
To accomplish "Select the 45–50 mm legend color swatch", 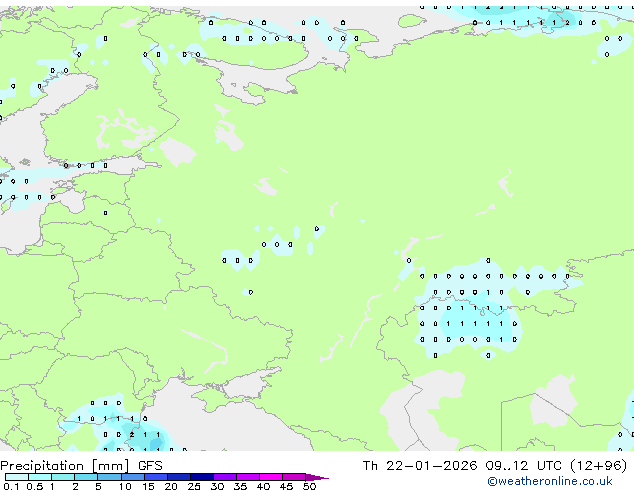I will pyautogui.click(x=294, y=477).
